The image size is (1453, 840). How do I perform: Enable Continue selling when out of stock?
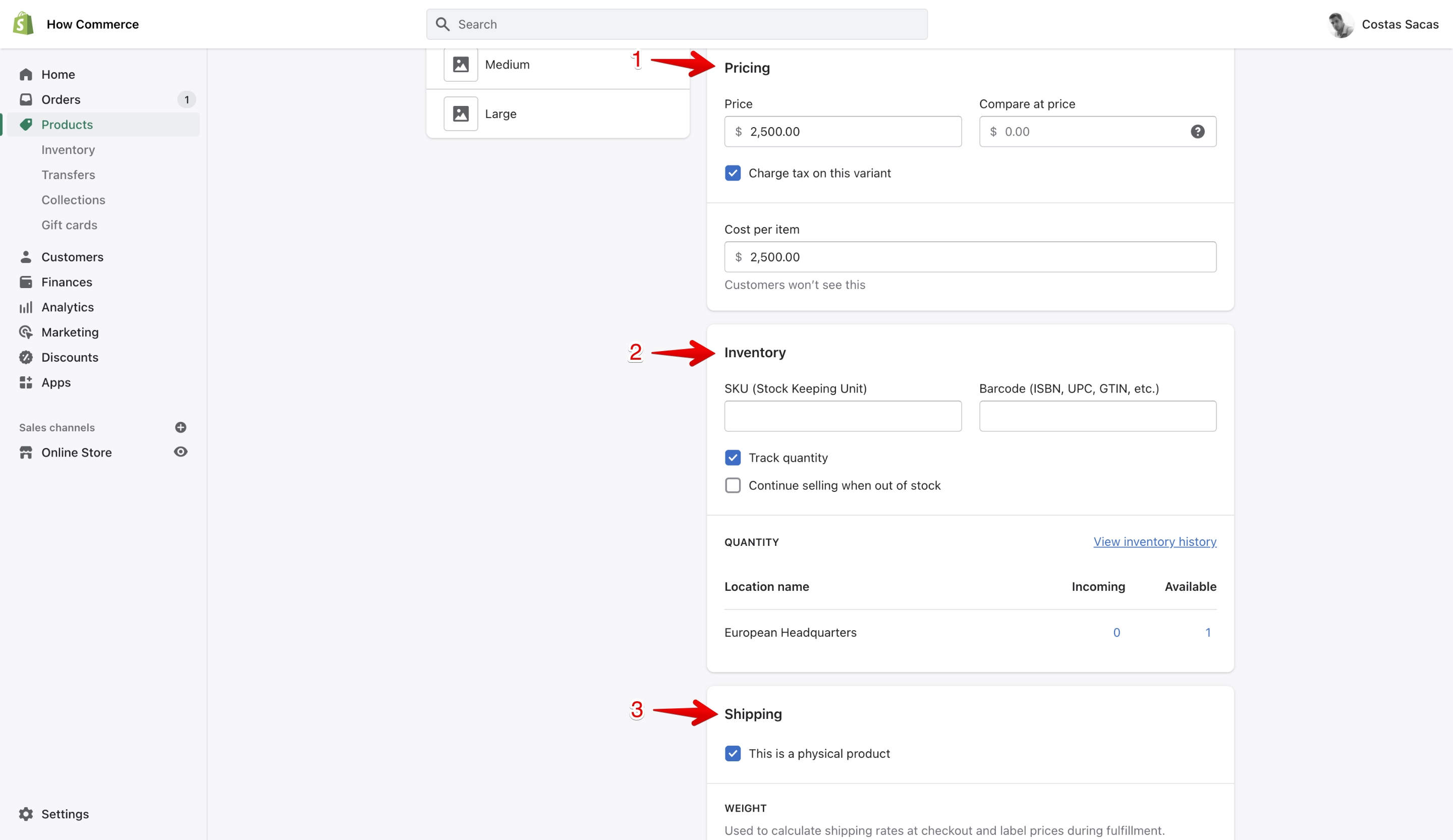[x=732, y=485]
